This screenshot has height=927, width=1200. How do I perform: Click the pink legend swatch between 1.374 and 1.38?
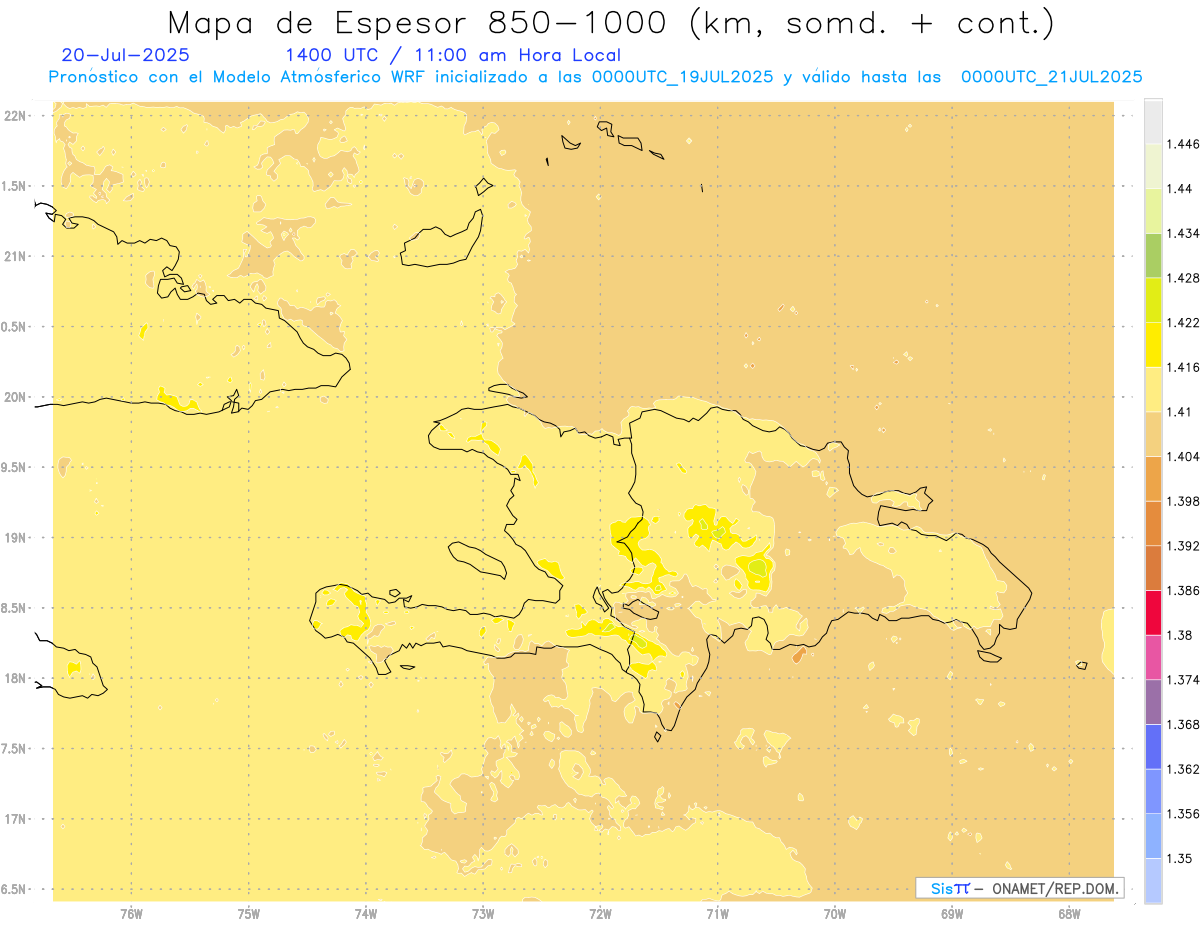click(1153, 657)
